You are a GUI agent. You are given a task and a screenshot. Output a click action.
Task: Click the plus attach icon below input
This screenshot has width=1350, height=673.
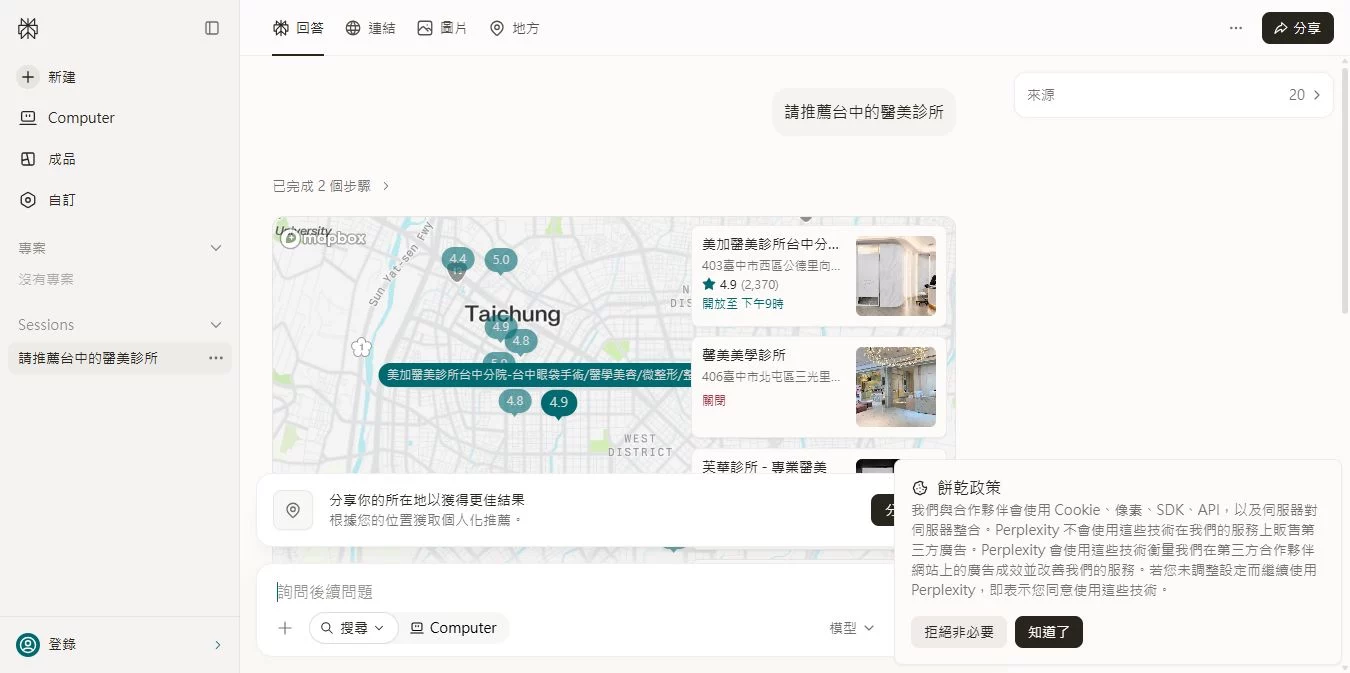(x=285, y=628)
